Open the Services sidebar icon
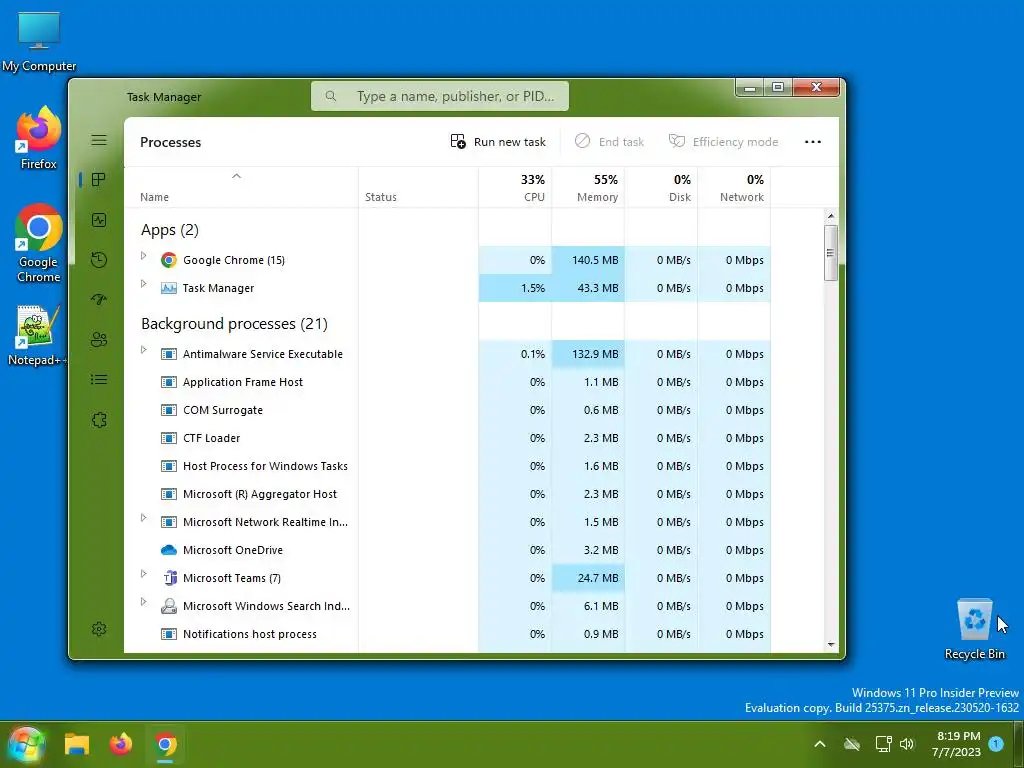1024x768 pixels. (x=99, y=420)
